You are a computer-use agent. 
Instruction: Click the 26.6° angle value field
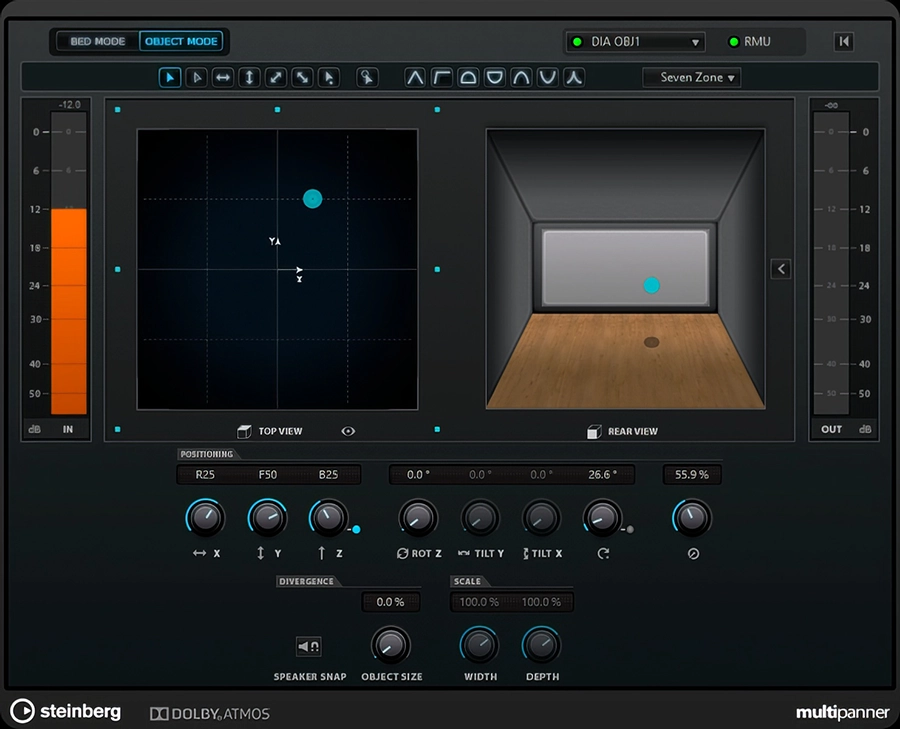point(603,475)
